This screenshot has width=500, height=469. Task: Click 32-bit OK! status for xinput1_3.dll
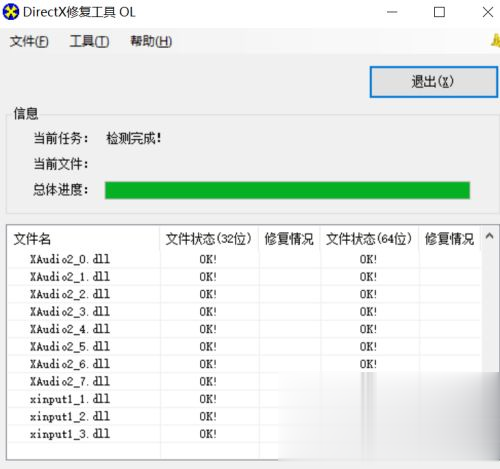tap(208, 434)
